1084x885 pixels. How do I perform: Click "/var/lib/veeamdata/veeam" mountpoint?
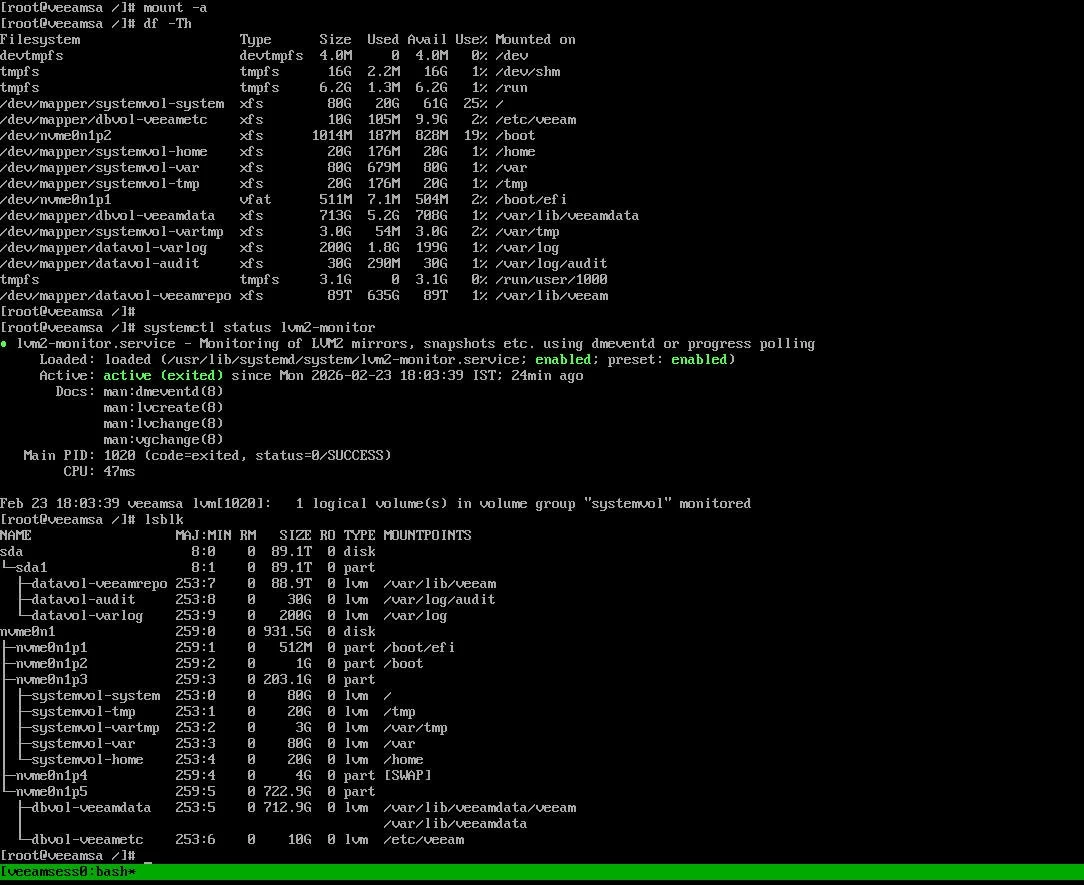480,808
